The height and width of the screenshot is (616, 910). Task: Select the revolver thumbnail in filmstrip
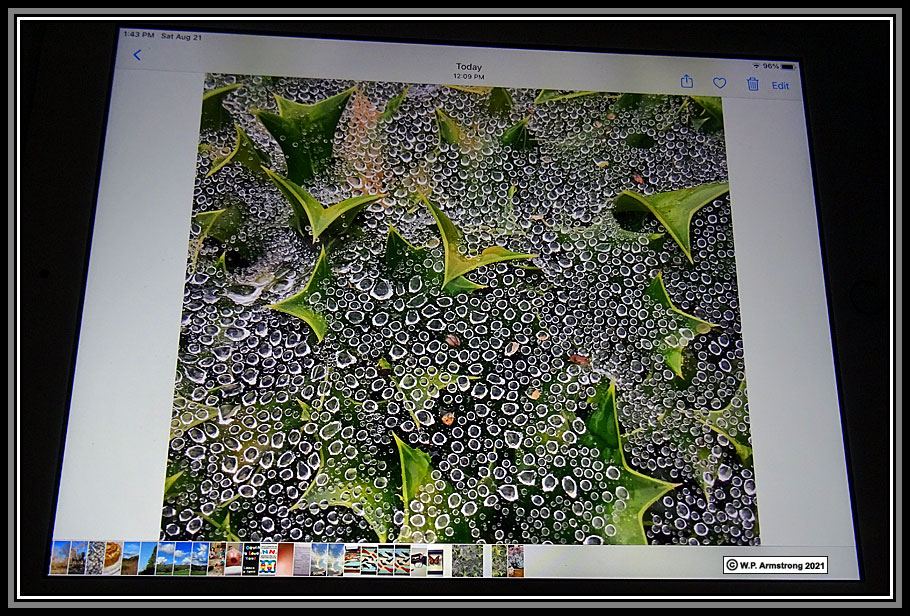coord(419,559)
